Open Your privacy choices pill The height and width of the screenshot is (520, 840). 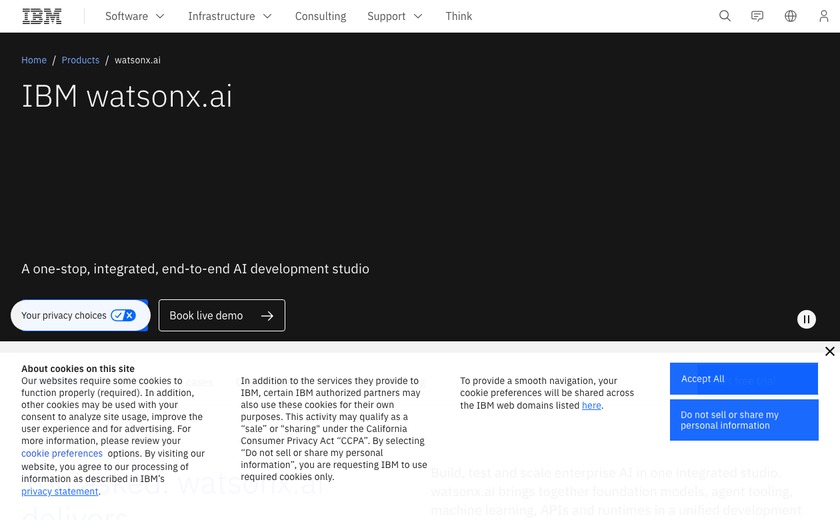tap(79, 315)
